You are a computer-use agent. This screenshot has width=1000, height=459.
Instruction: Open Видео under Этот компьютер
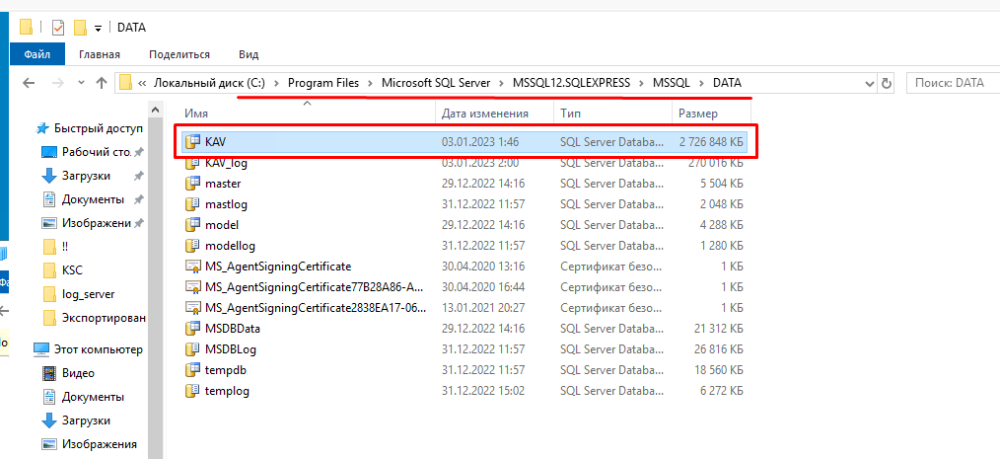[x=78, y=373]
